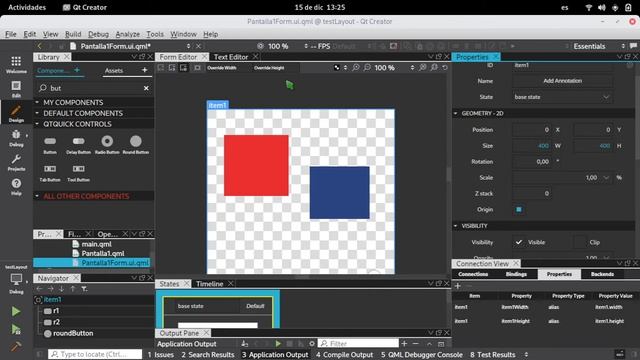The image size is (640, 360).
Task: Pick the Tab Button component
Action: [50, 172]
